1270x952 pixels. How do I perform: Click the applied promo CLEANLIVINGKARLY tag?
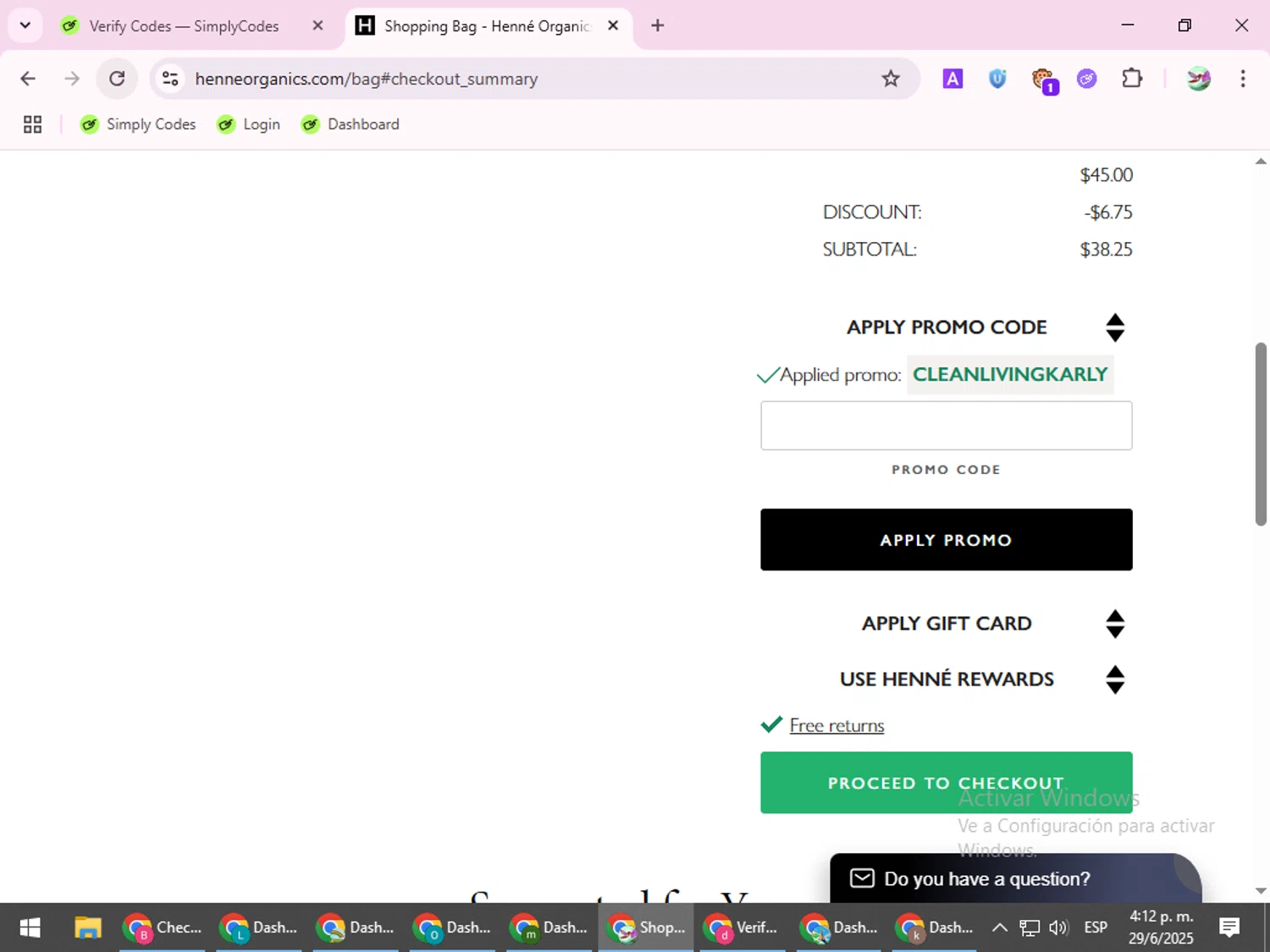[1010, 374]
